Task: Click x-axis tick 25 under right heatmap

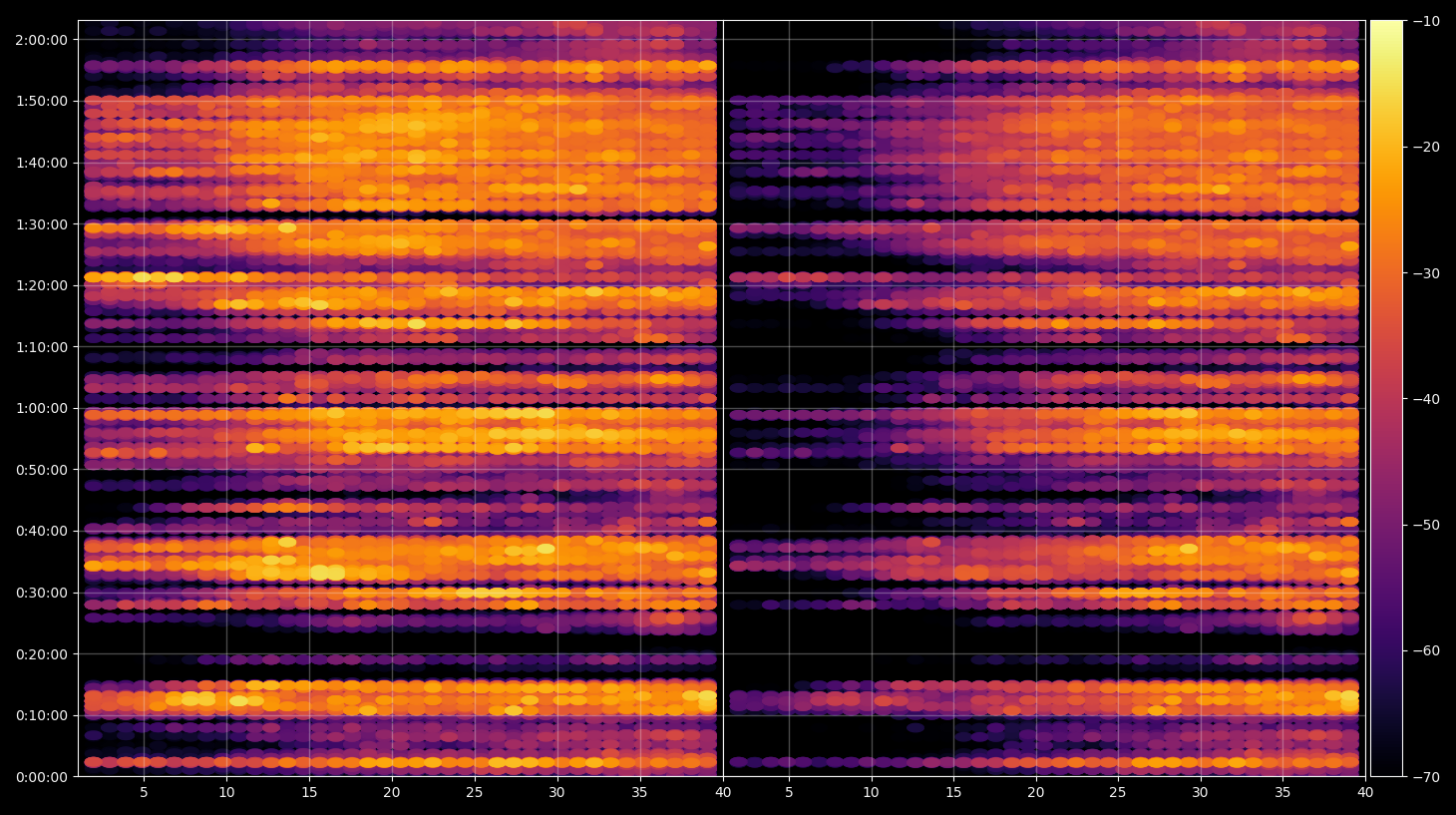Action: pos(1118,793)
